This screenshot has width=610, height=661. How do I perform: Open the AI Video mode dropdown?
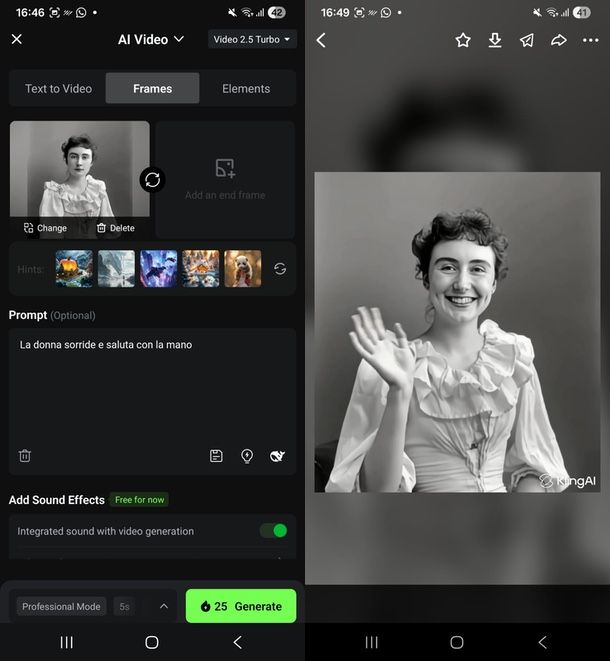151,40
